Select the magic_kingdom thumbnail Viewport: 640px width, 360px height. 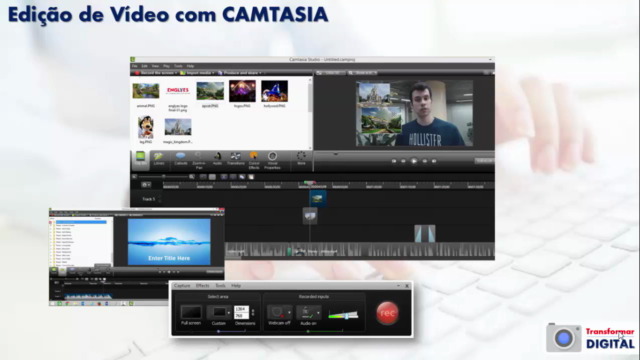tap(178, 127)
